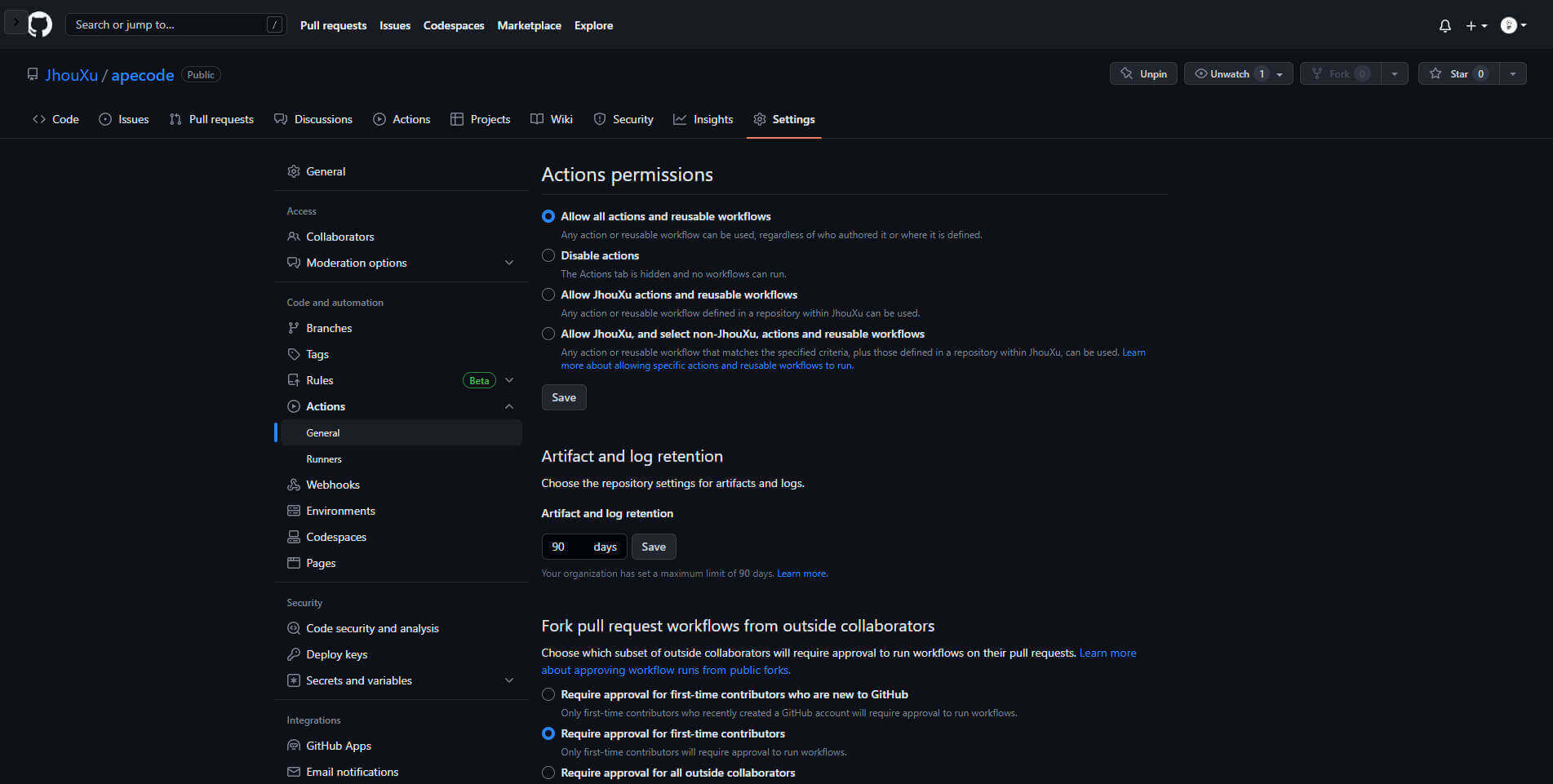
Task: Click the Moderation options comment icon
Action: [x=294, y=263]
